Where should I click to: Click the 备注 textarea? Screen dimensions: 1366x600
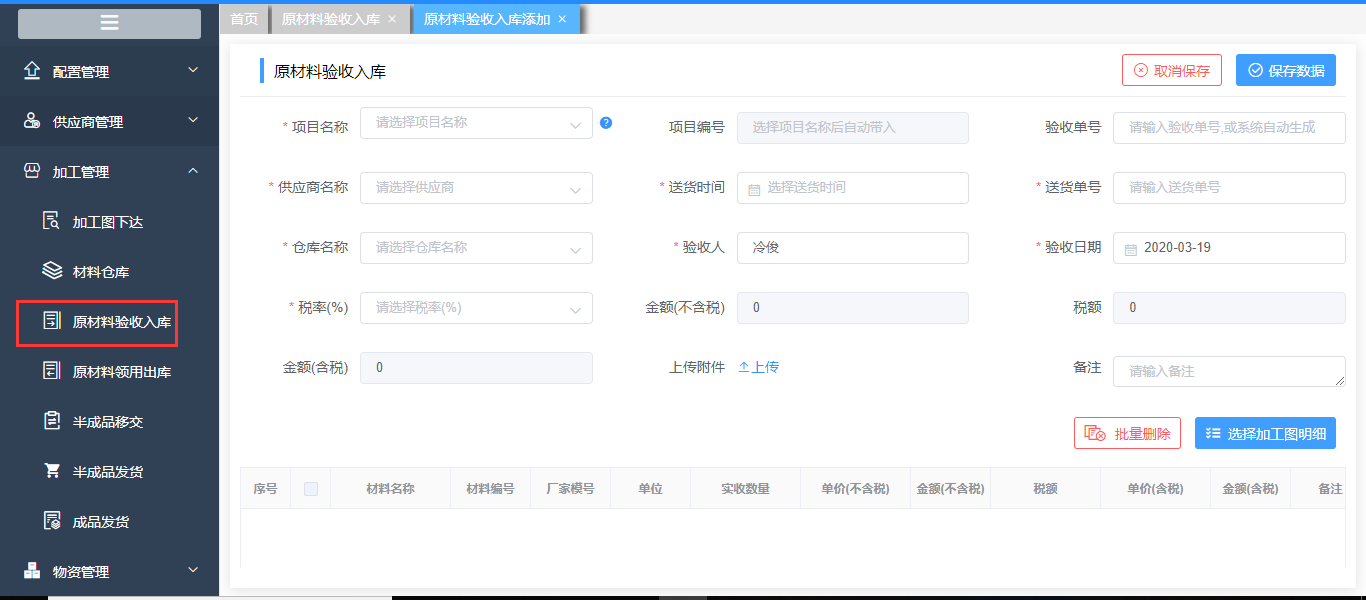point(1229,371)
